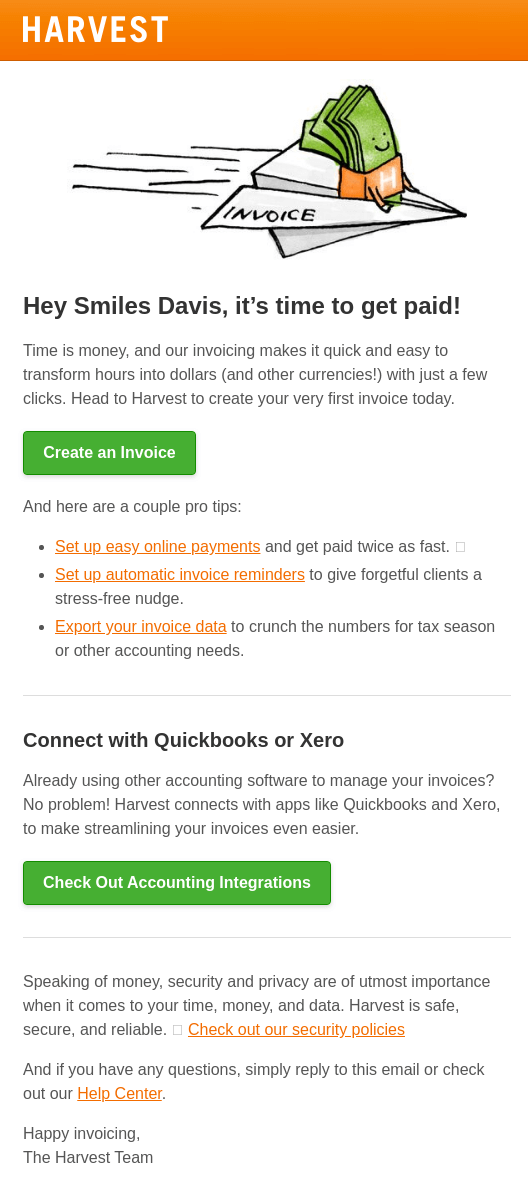Click the 'And here are a couple pro tips' text
The height and width of the screenshot is (1185, 528).
[132, 506]
